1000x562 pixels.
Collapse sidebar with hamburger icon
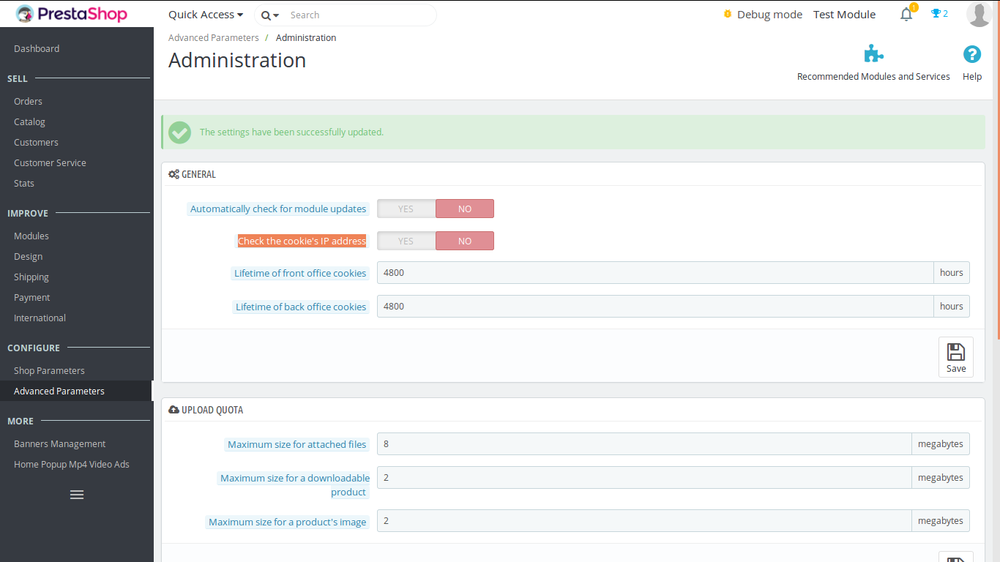click(x=77, y=495)
